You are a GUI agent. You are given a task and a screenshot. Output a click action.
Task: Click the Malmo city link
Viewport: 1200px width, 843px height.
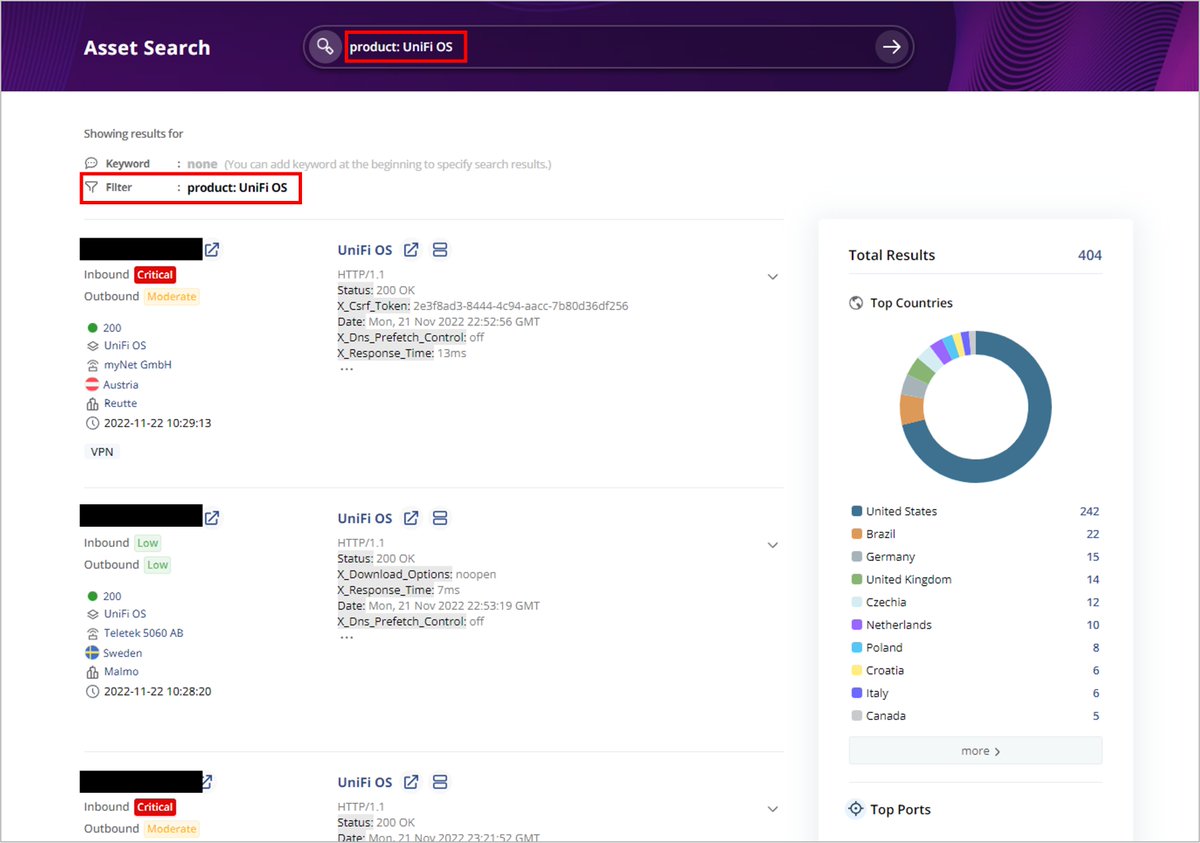point(121,671)
